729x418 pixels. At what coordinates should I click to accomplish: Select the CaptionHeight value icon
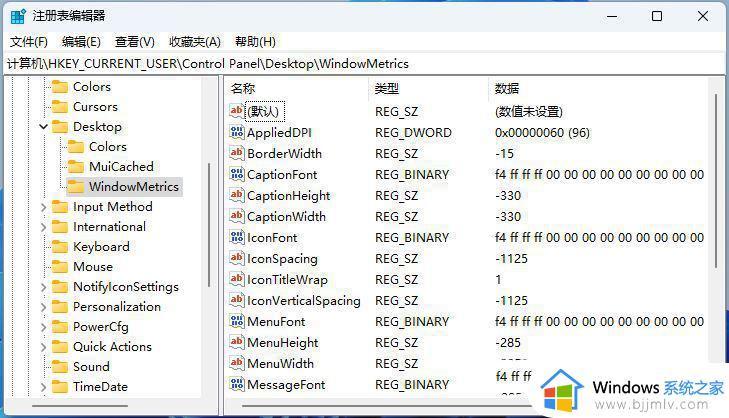coord(237,195)
